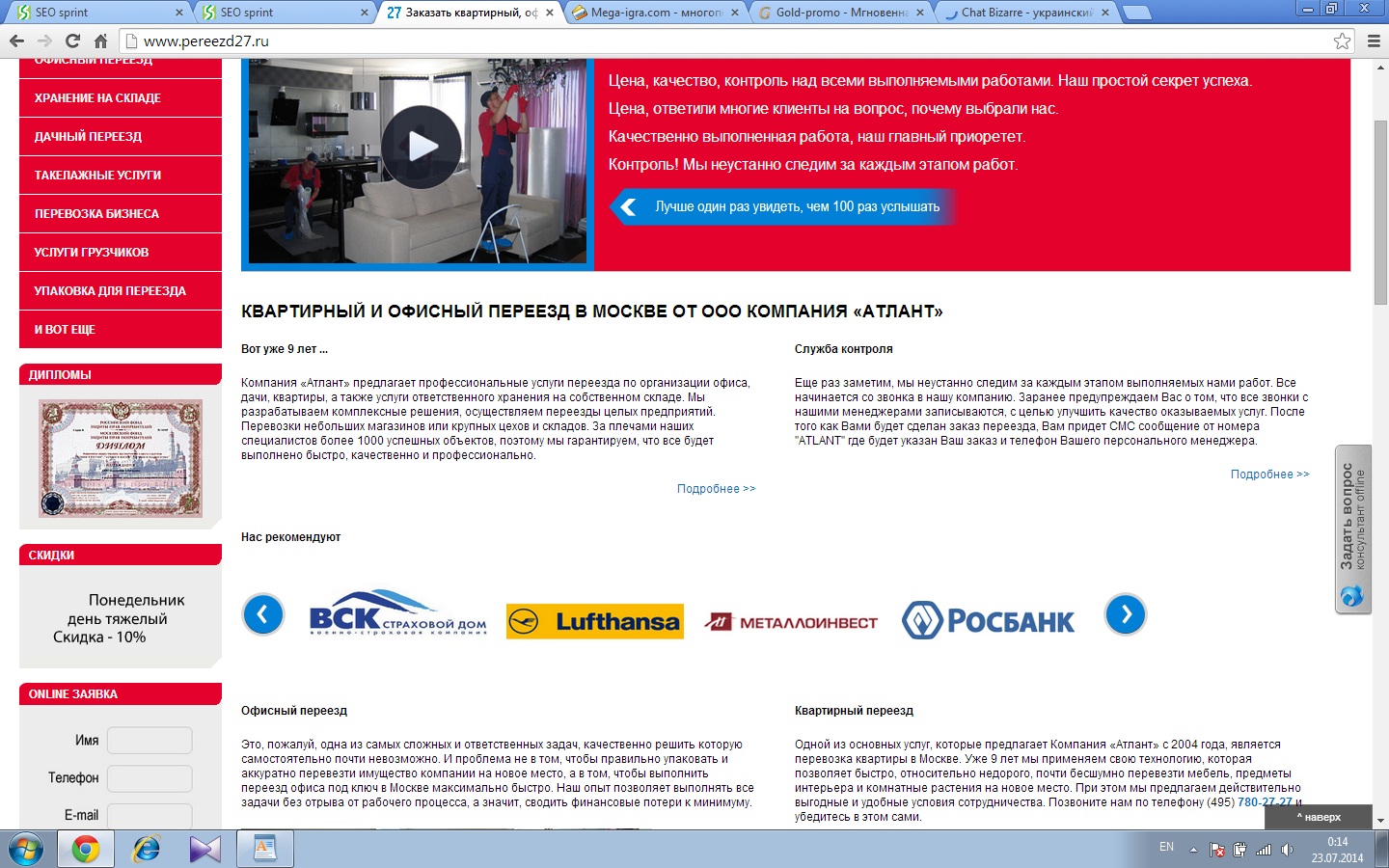Switch to the Gold-promo tab
Image resolution: width=1389 pixels, height=868 pixels.
[841, 13]
